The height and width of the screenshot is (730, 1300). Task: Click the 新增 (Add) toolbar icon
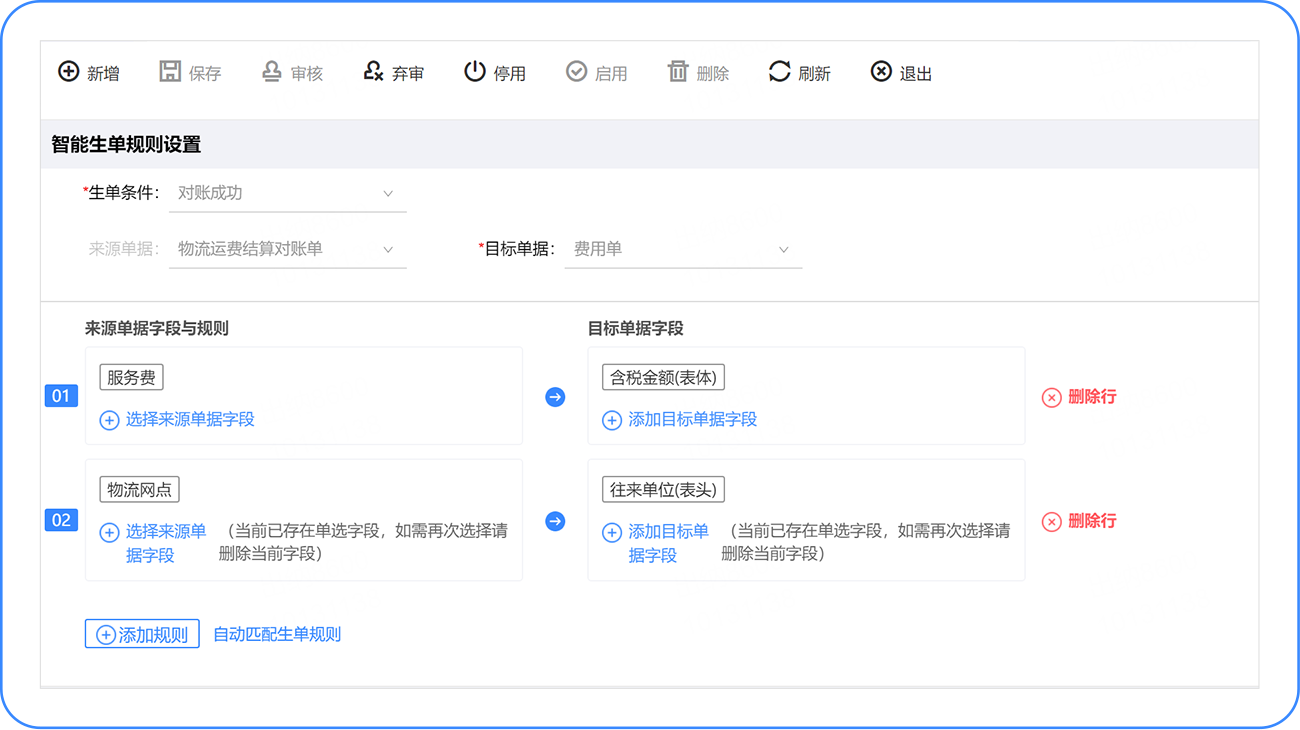tap(68, 72)
